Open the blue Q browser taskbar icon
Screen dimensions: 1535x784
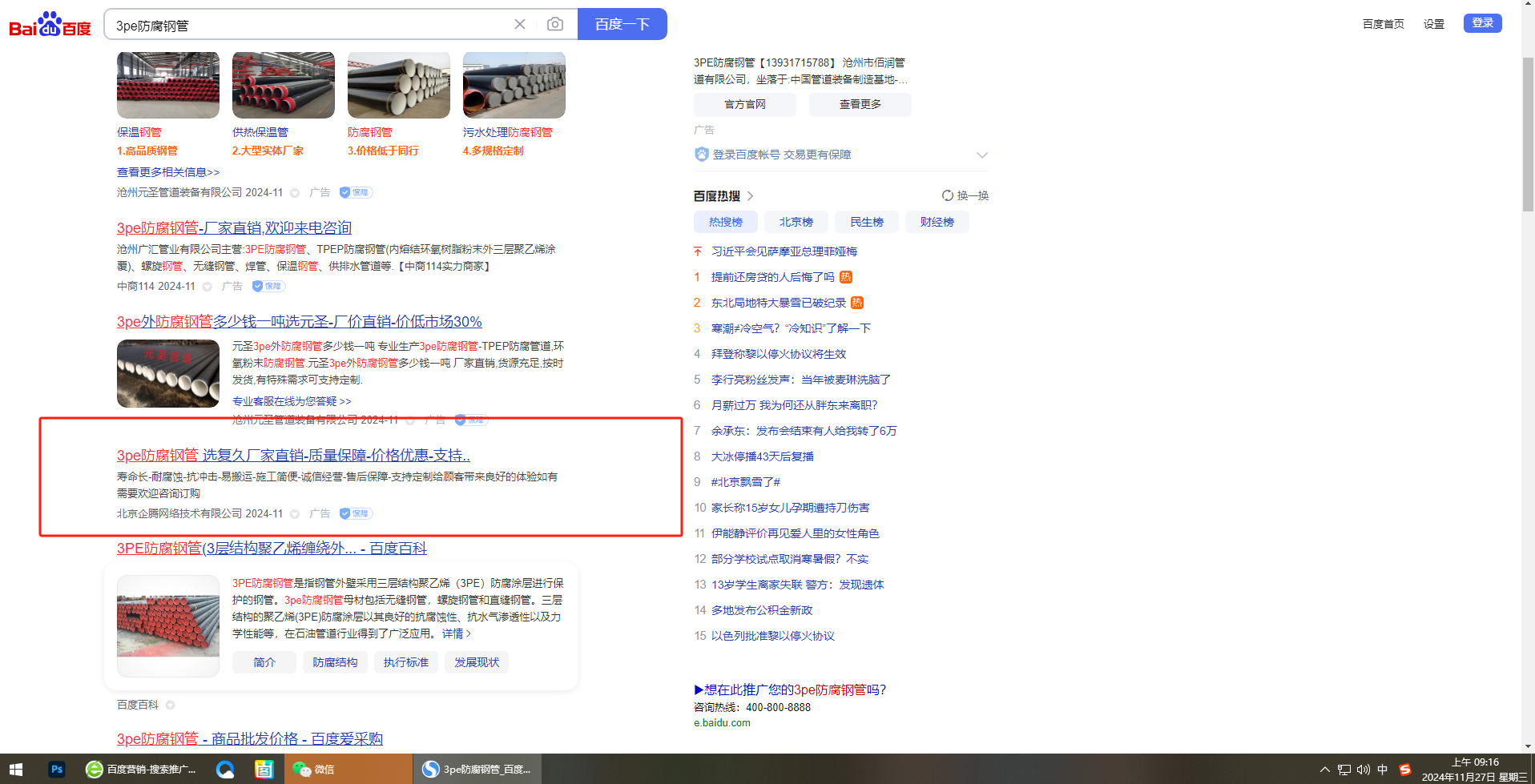tap(225, 769)
